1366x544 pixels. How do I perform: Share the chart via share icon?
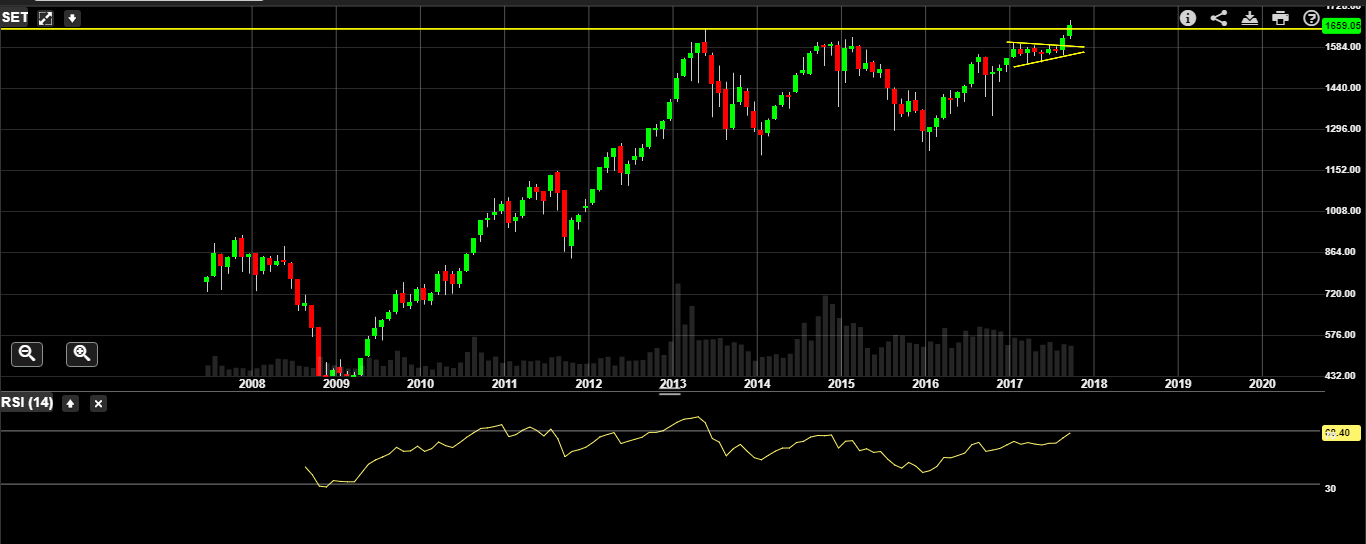pyautogui.click(x=1218, y=18)
